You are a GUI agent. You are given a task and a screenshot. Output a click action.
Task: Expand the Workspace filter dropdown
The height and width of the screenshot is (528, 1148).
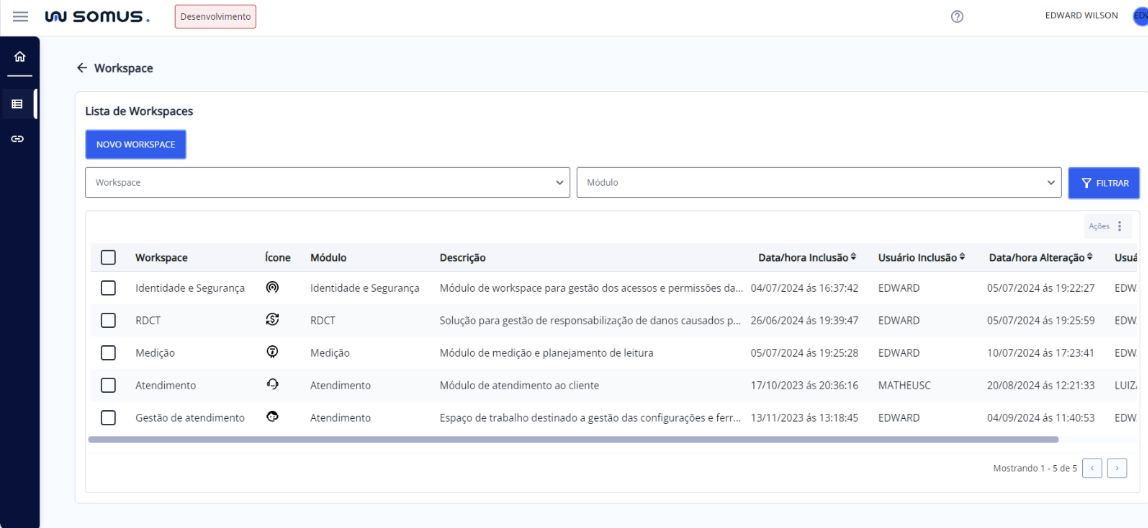(327, 182)
